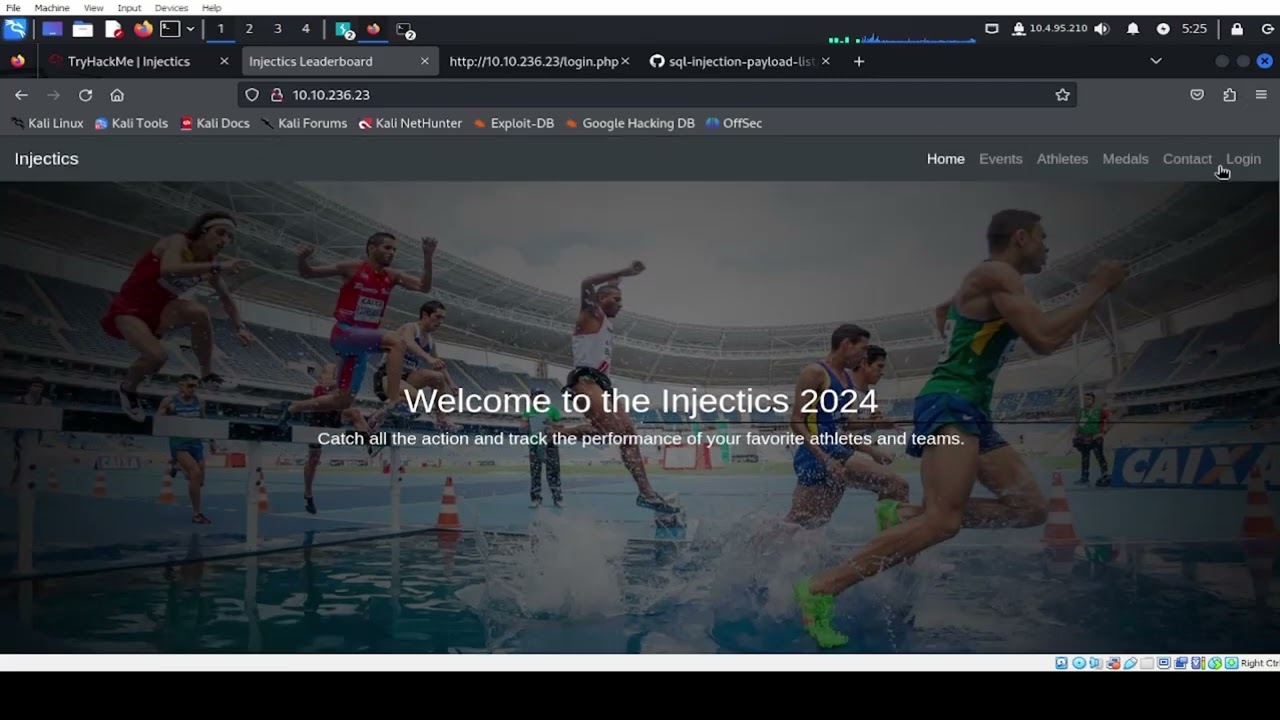The width and height of the screenshot is (1280, 720).
Task: Open the Firefox hamburger application menu
Action: click(x=1261, y=95)
